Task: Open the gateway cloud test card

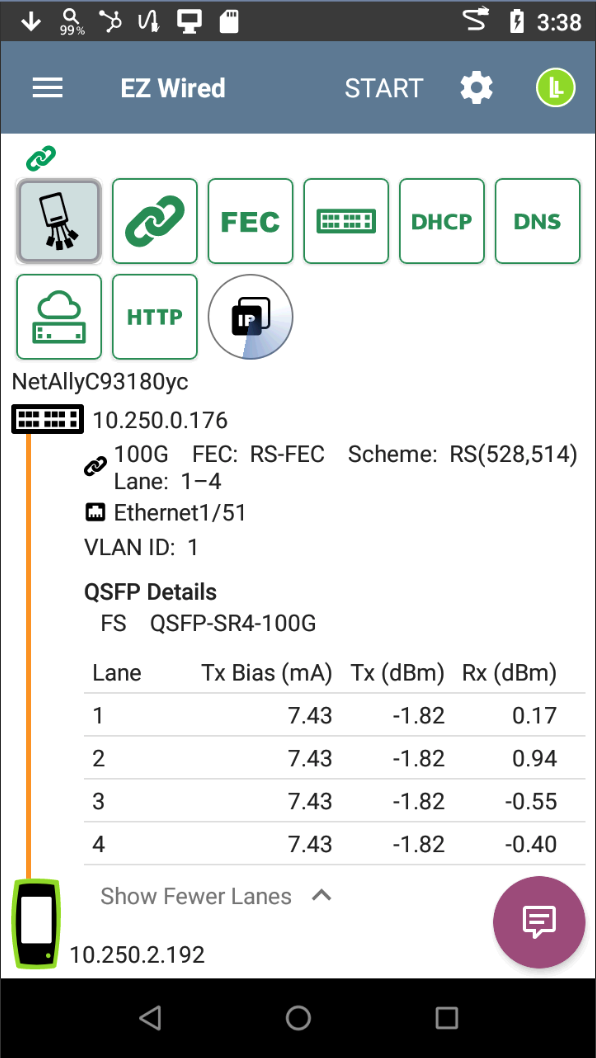Action: coord(59,316)
